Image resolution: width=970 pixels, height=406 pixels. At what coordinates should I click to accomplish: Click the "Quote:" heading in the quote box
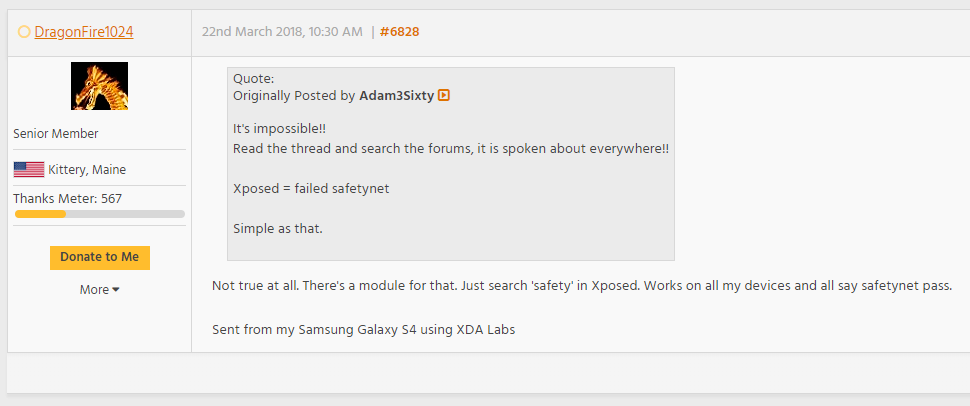point(253,79)
